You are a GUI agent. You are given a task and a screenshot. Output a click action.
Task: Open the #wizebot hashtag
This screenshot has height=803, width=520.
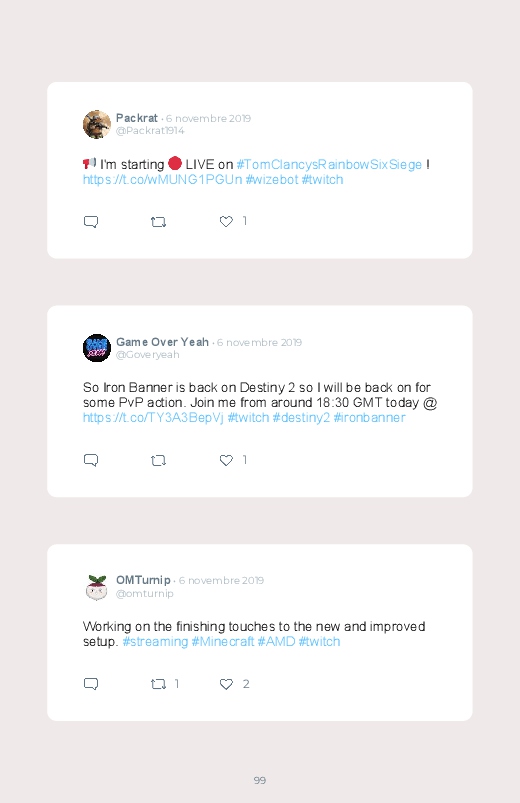point(272,180)
